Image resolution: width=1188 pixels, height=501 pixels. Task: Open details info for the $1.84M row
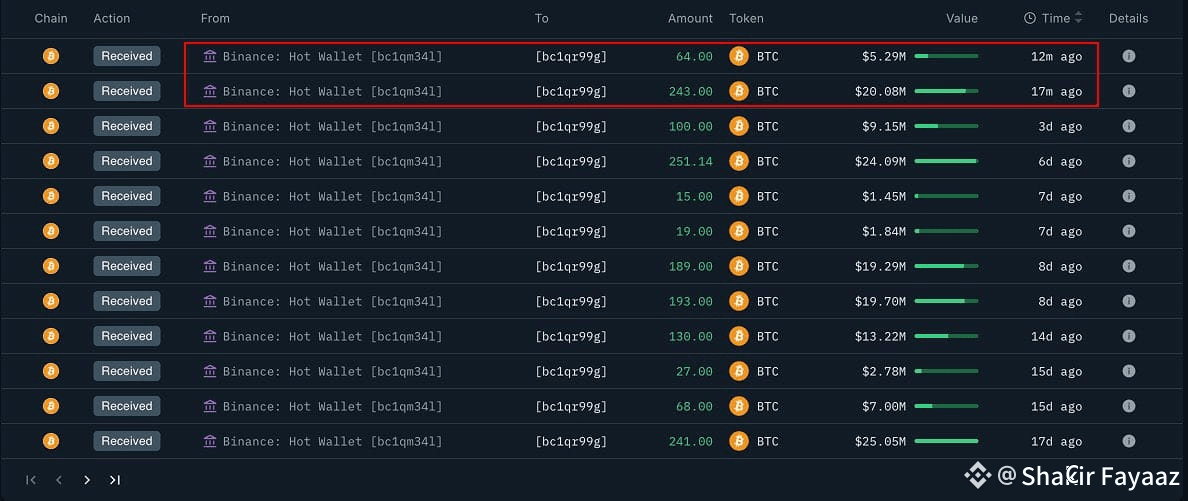(x=1128, y=231)
